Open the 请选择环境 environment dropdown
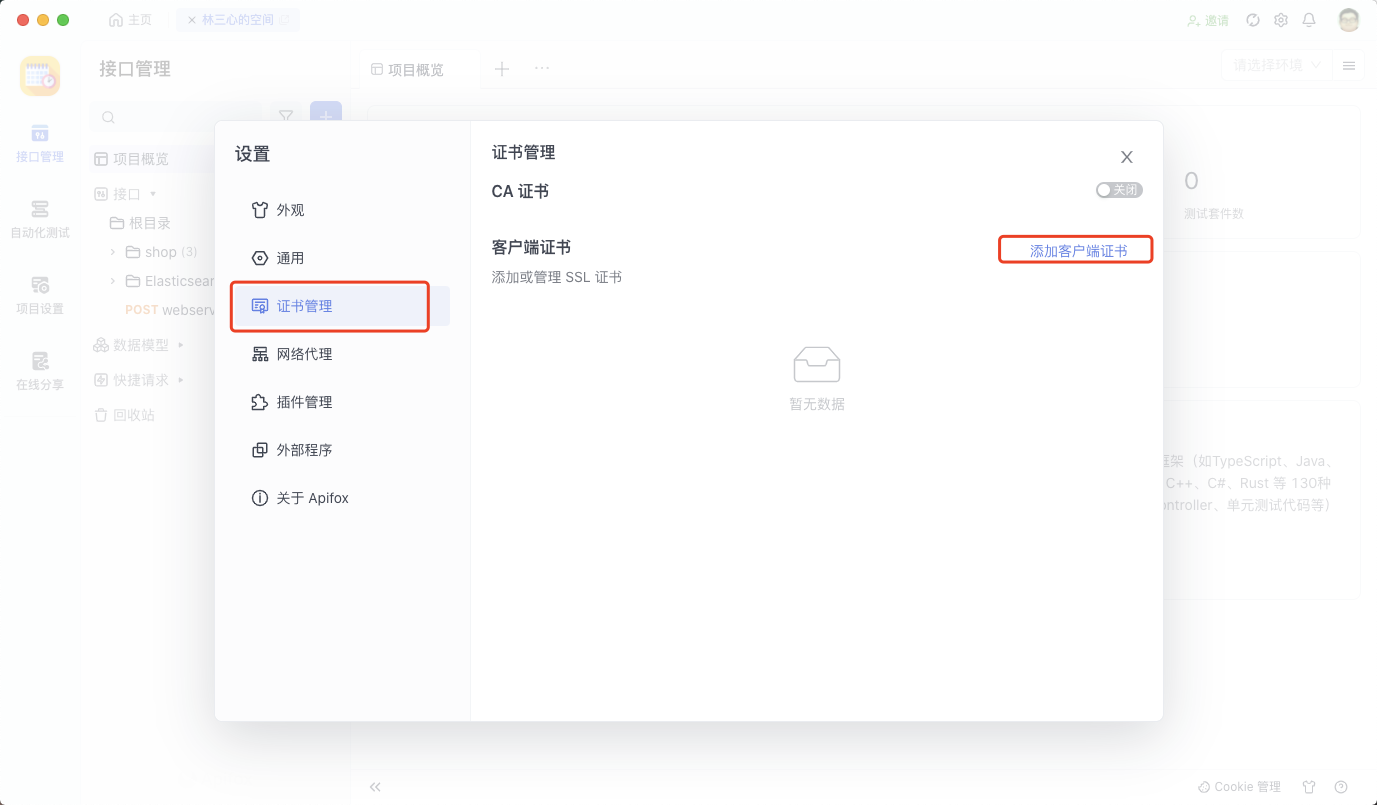The width and height of the screenshot is (1377, 805). click(x=1274, y=65)
